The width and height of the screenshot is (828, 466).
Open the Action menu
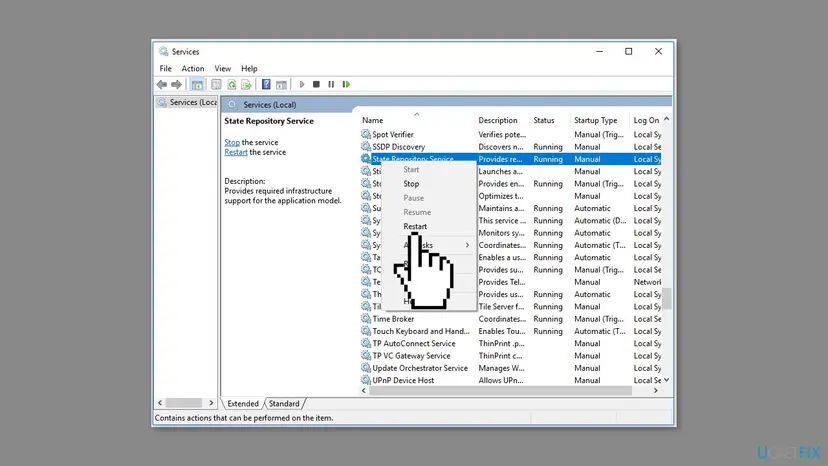click(193, 69)
